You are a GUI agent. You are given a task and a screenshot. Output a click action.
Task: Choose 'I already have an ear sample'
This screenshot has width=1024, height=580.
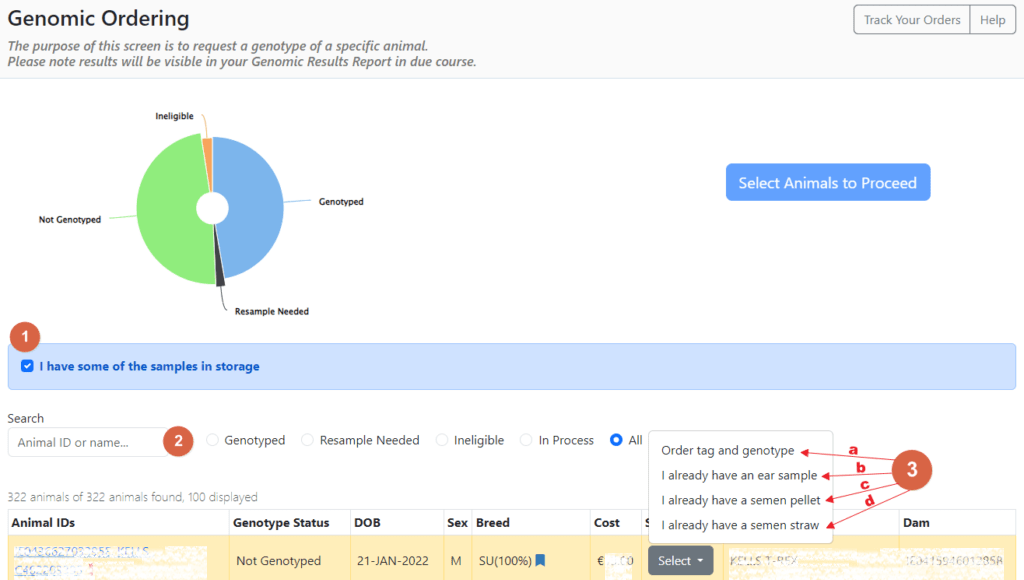[739, 475]
